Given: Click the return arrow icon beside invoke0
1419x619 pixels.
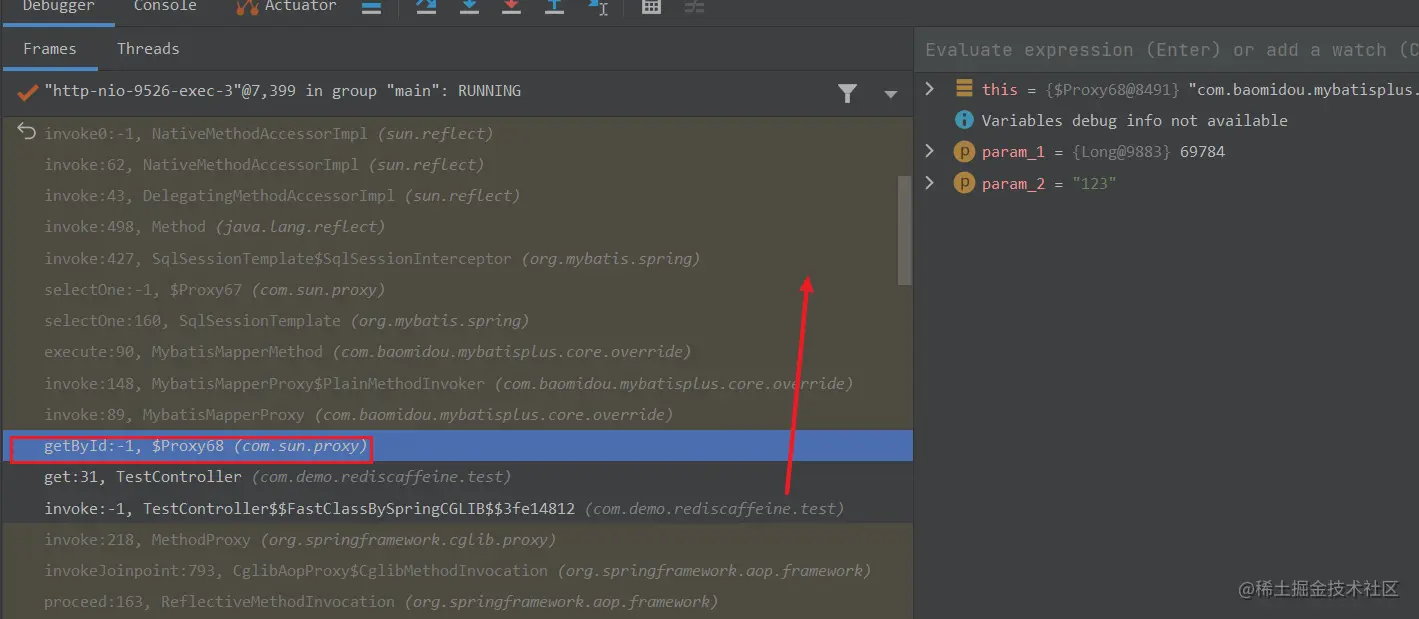Looking at the screenshot, I should coord(27,132).
